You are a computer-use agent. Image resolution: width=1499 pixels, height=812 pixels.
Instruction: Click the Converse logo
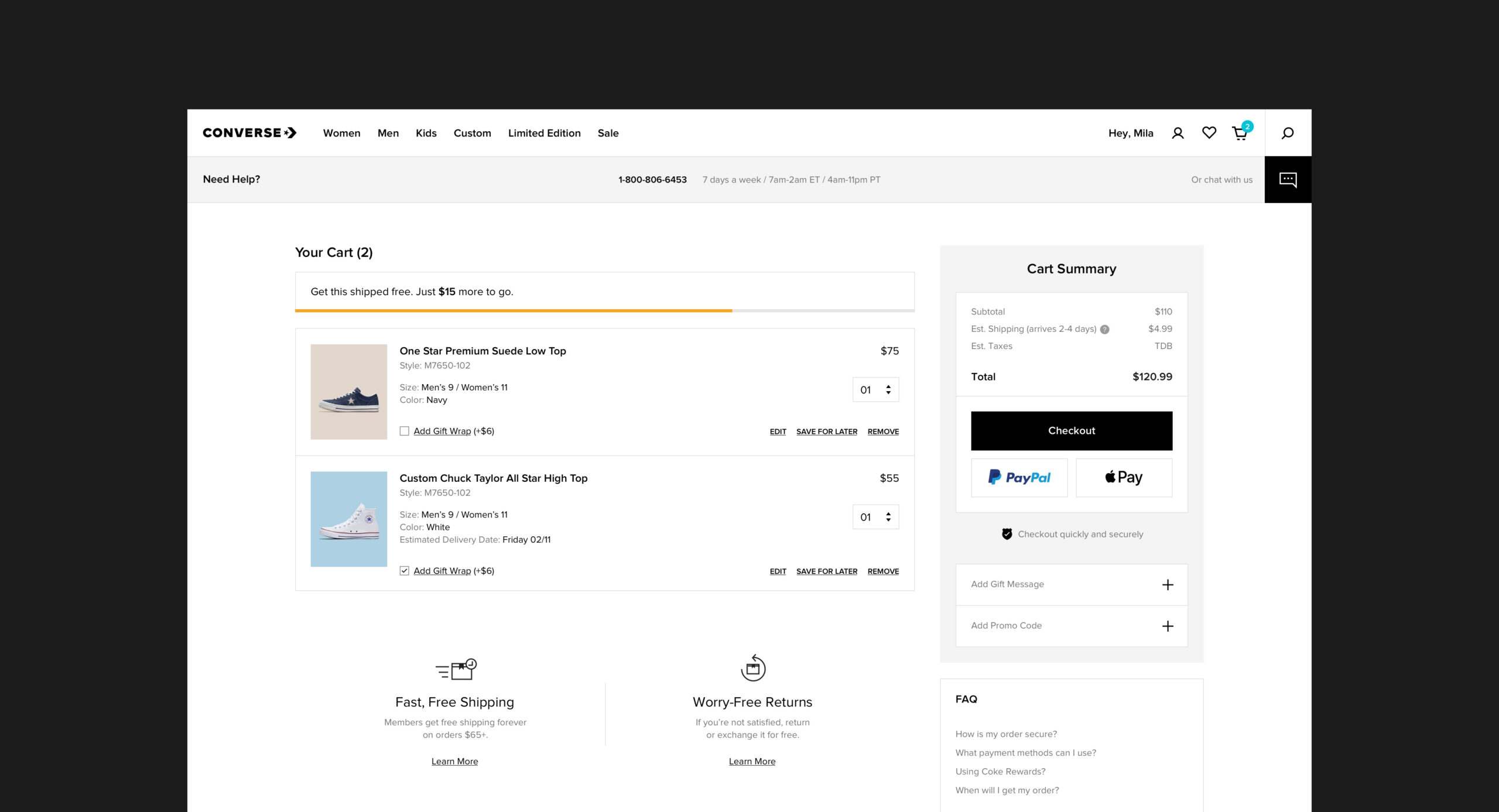[x=249, y=133]
